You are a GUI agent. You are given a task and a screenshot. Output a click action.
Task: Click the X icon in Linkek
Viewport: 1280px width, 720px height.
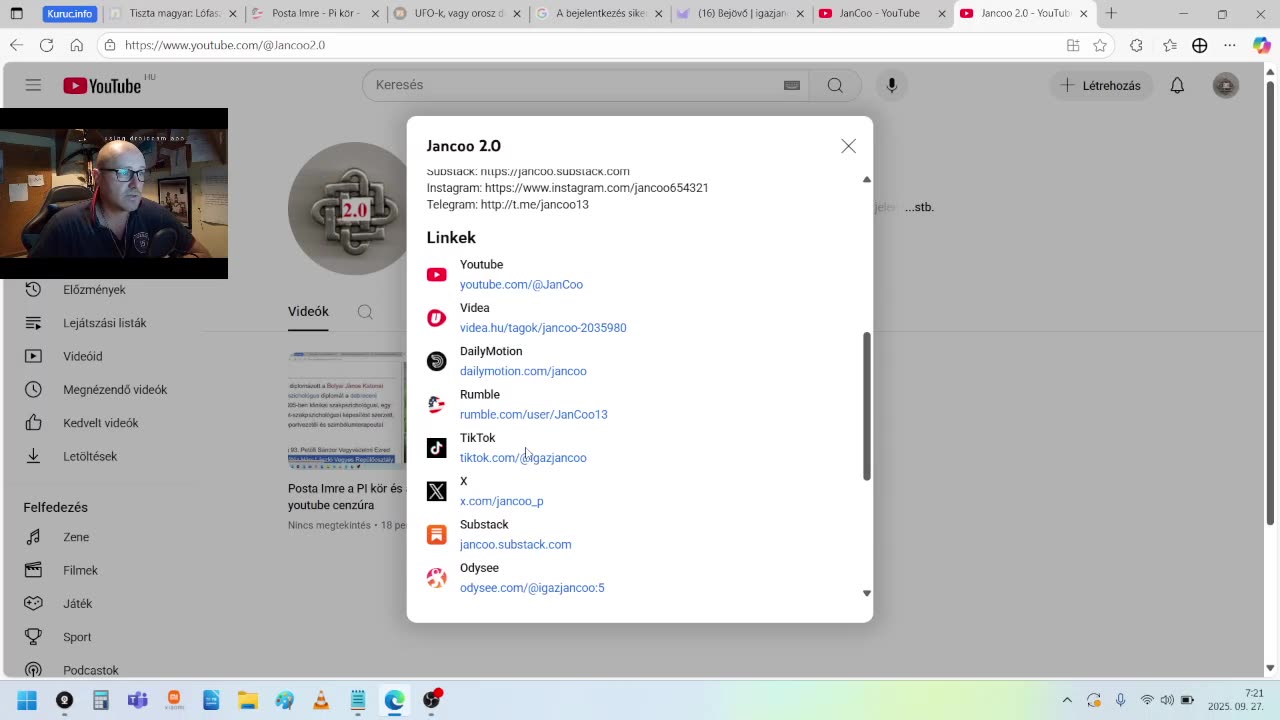pos(436,491)
